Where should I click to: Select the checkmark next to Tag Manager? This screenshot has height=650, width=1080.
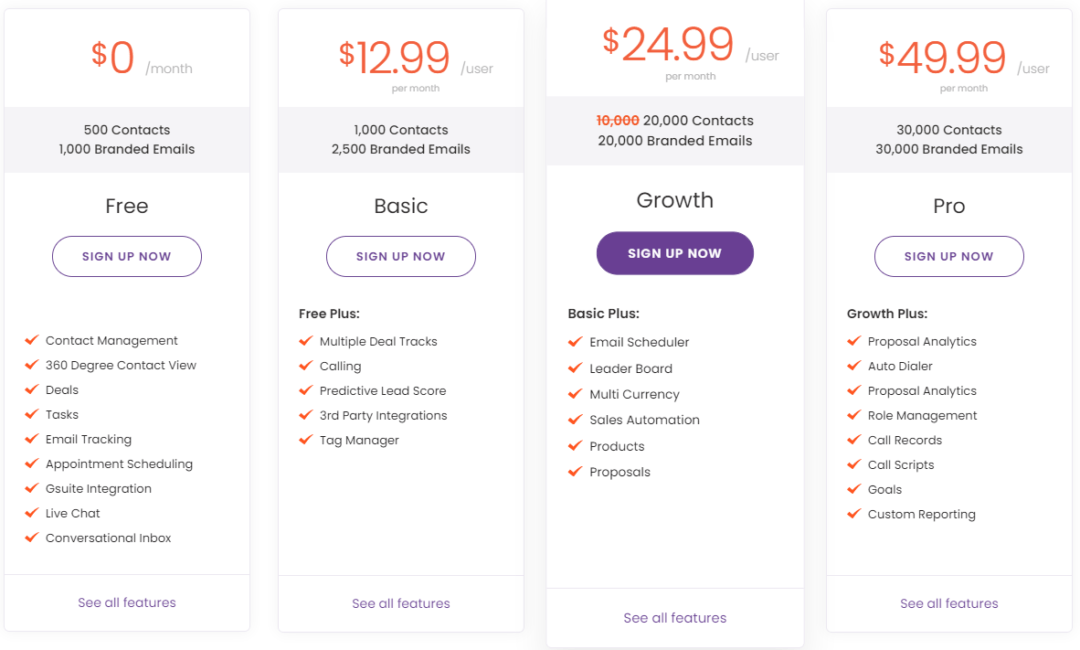tap(305, 440)
